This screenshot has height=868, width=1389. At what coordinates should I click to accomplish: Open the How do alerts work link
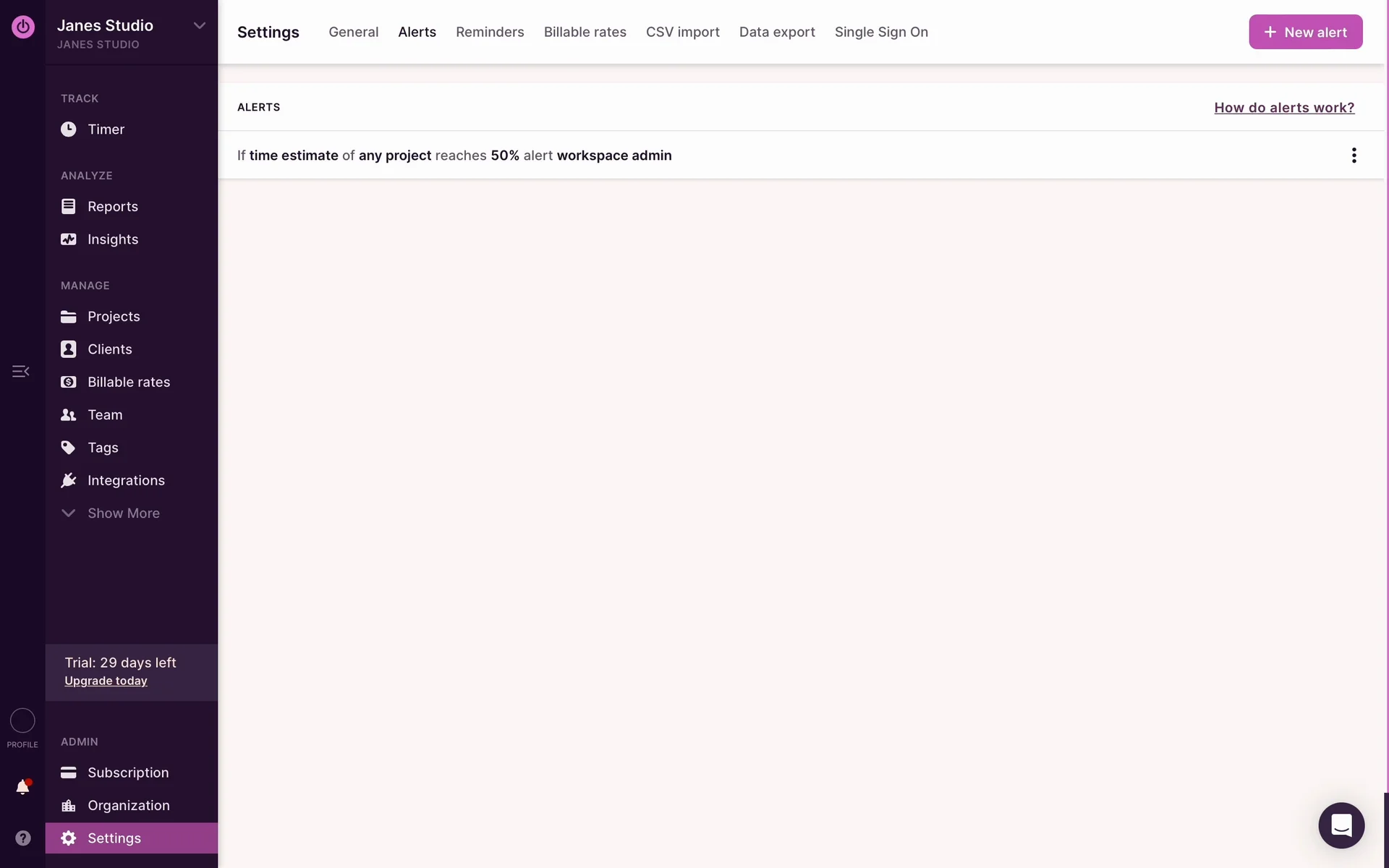pyautogui.click(x=1283, y=108)
